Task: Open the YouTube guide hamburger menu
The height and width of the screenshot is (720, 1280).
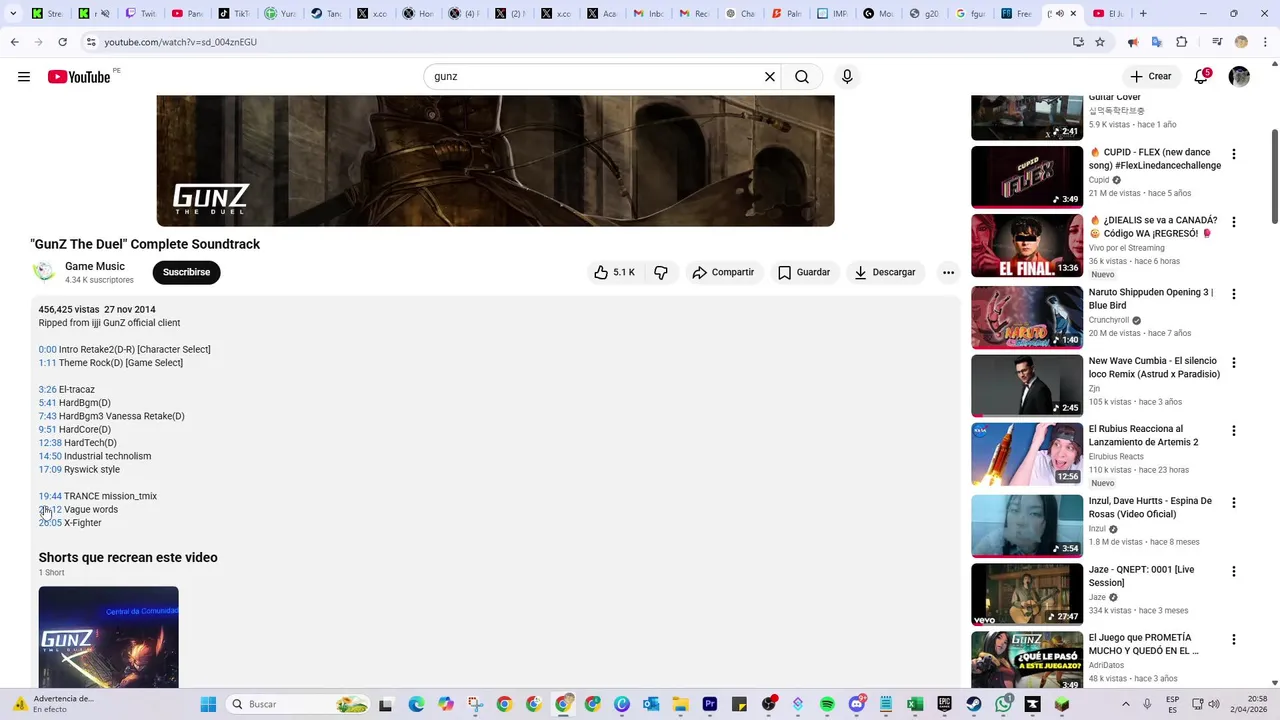Action: [24, 77]
